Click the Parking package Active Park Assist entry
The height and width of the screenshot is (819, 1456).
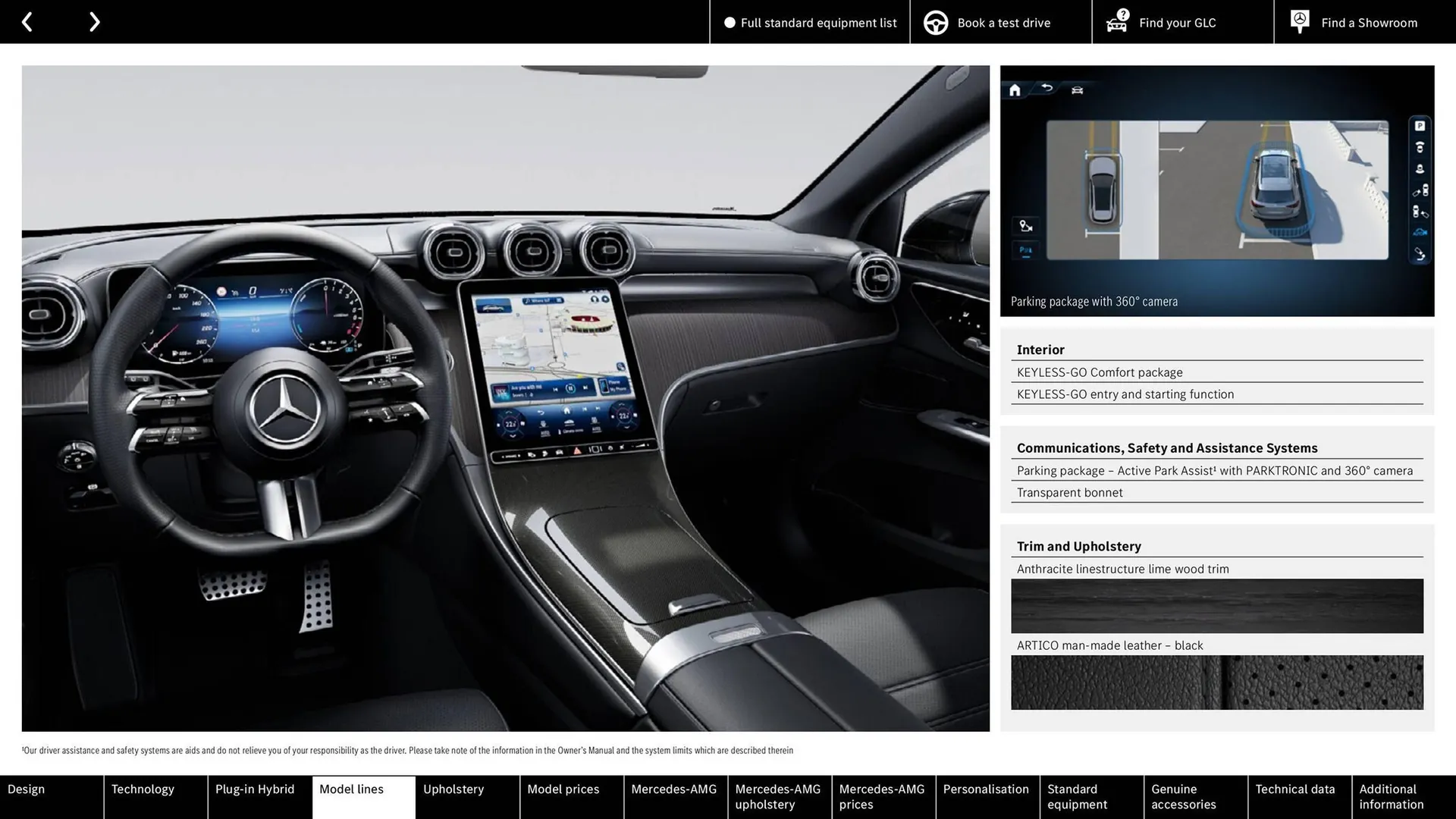coord(1214,470)
